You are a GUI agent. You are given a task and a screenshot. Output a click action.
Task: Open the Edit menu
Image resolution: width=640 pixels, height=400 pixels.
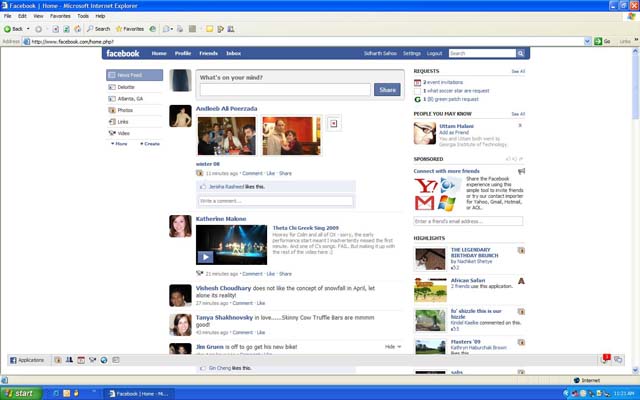pos(22,16)
